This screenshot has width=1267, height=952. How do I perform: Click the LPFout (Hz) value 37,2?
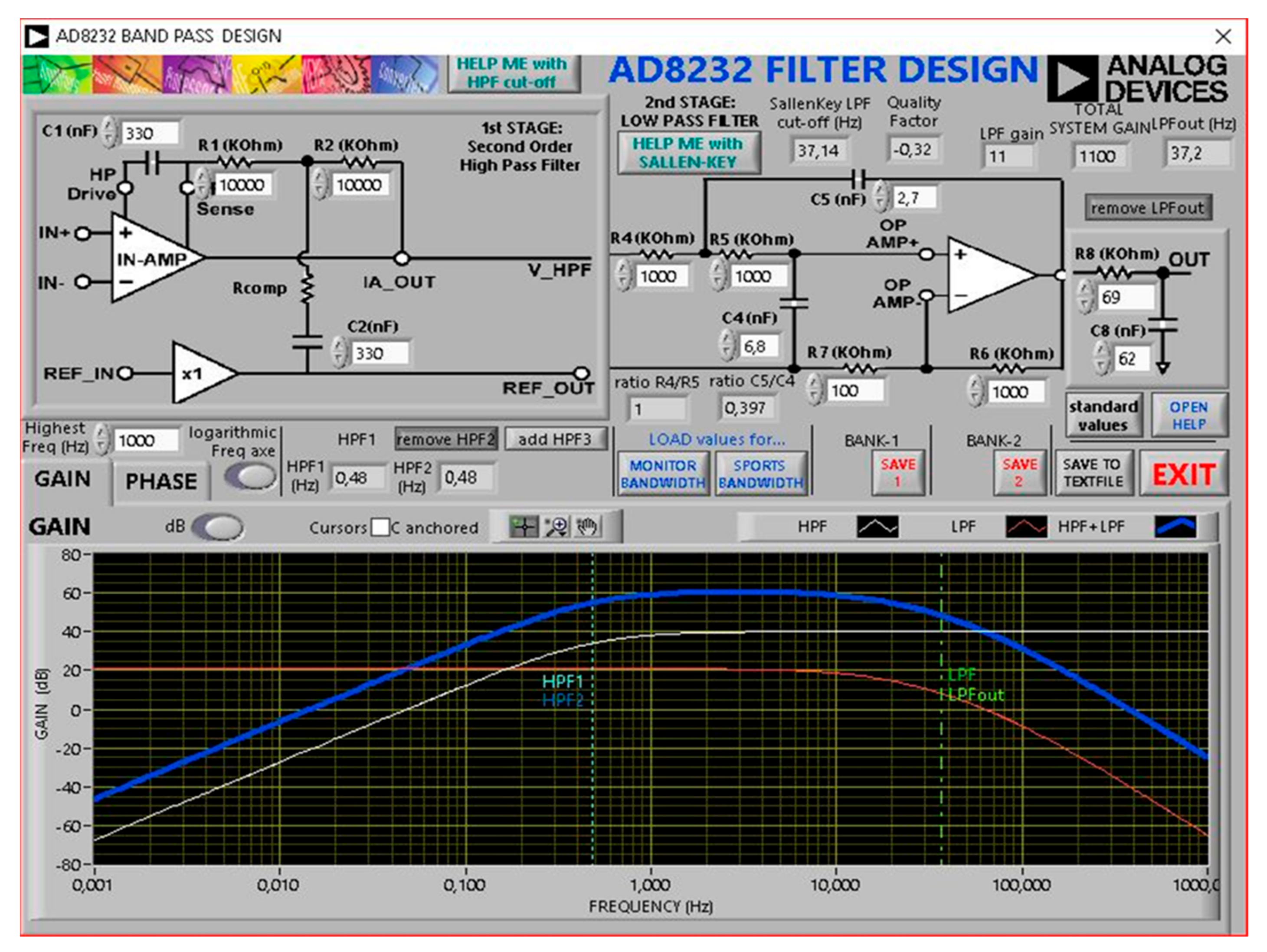click(1197, 154)
